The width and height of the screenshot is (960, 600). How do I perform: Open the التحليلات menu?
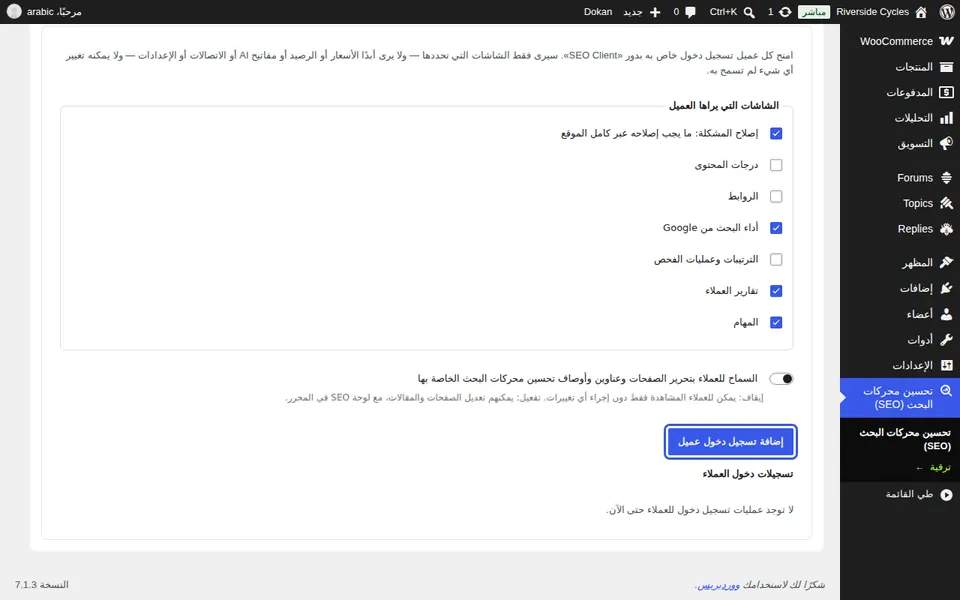tap(899, 118)
